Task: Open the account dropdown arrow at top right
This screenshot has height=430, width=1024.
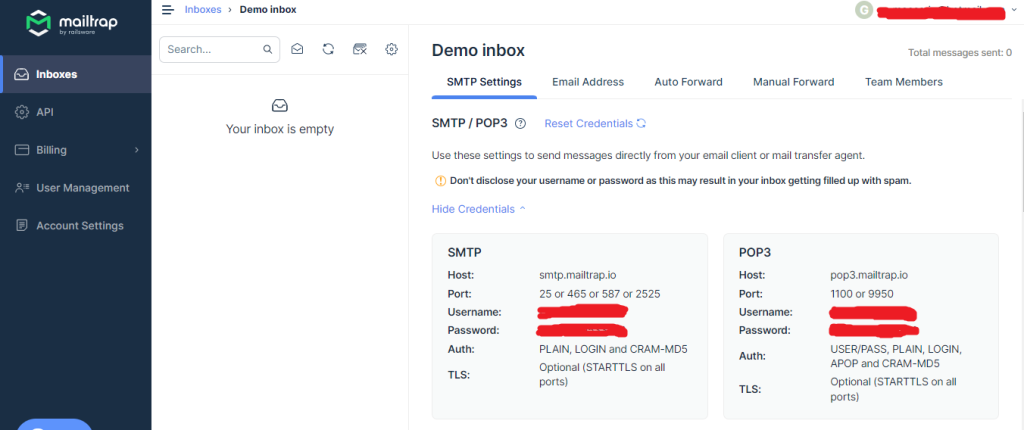Action: tap(1014, 9)
